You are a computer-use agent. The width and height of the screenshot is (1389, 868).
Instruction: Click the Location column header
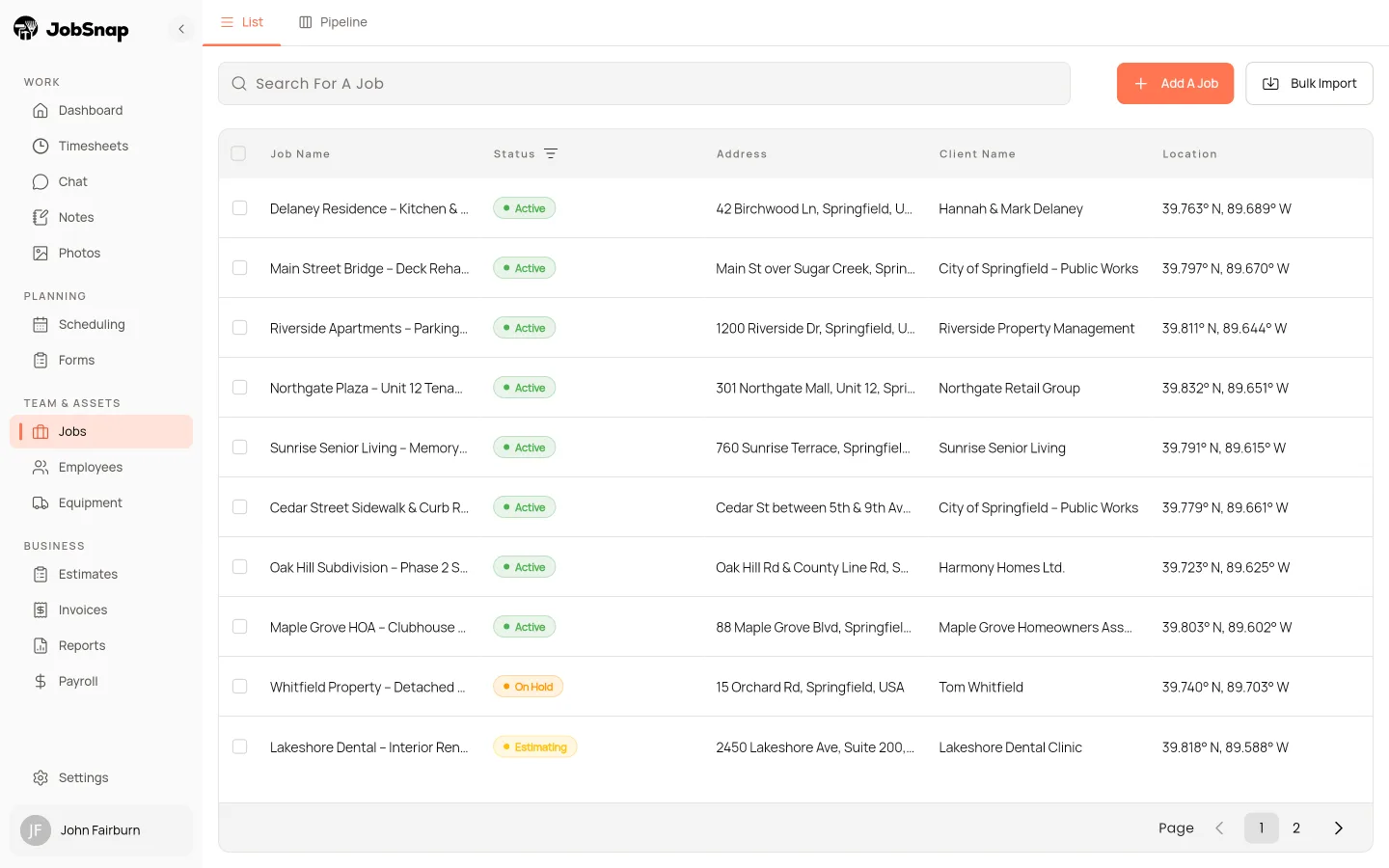click(1189, 153)
